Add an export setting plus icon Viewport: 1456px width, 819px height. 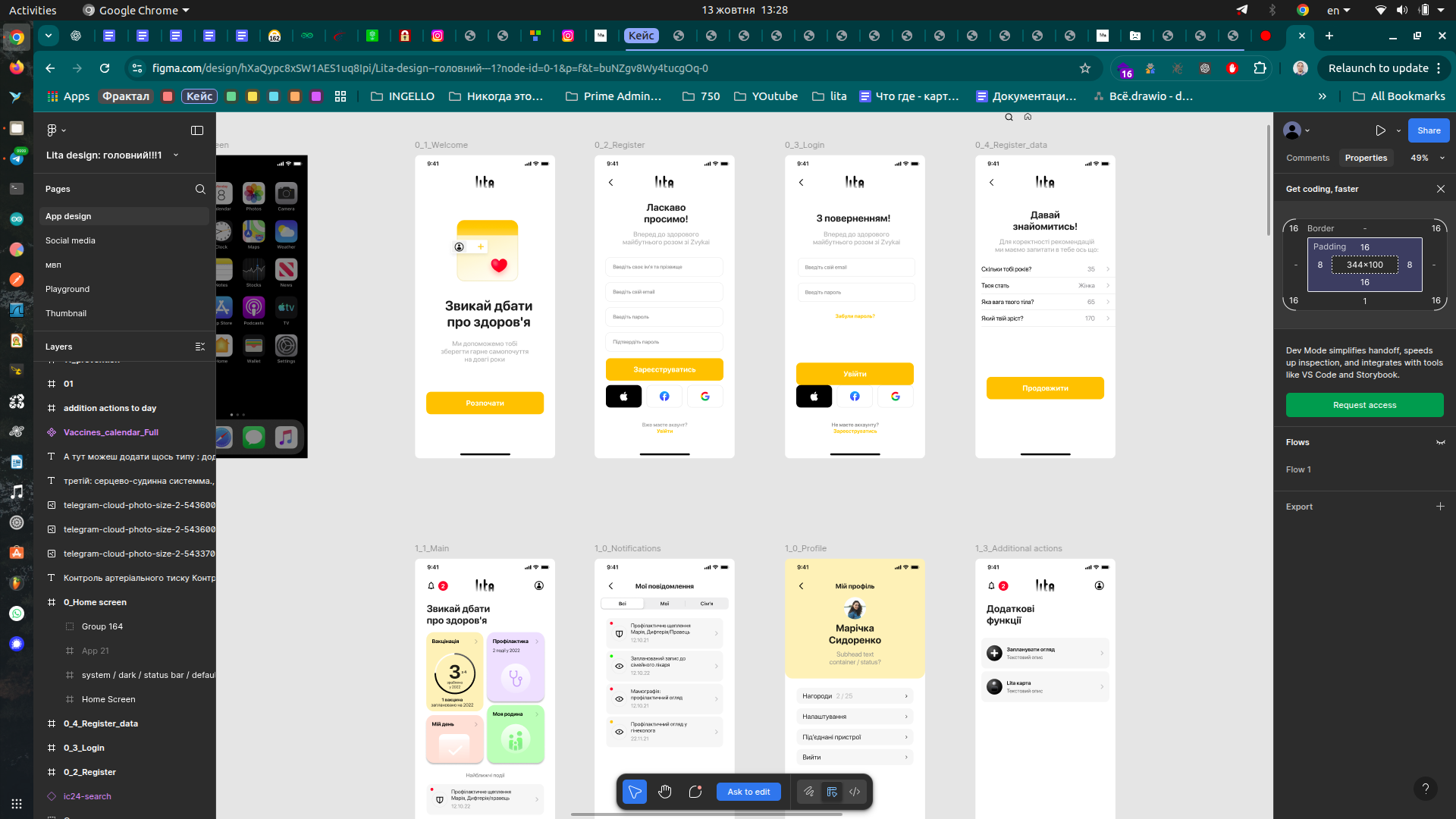coord(1440,507)
